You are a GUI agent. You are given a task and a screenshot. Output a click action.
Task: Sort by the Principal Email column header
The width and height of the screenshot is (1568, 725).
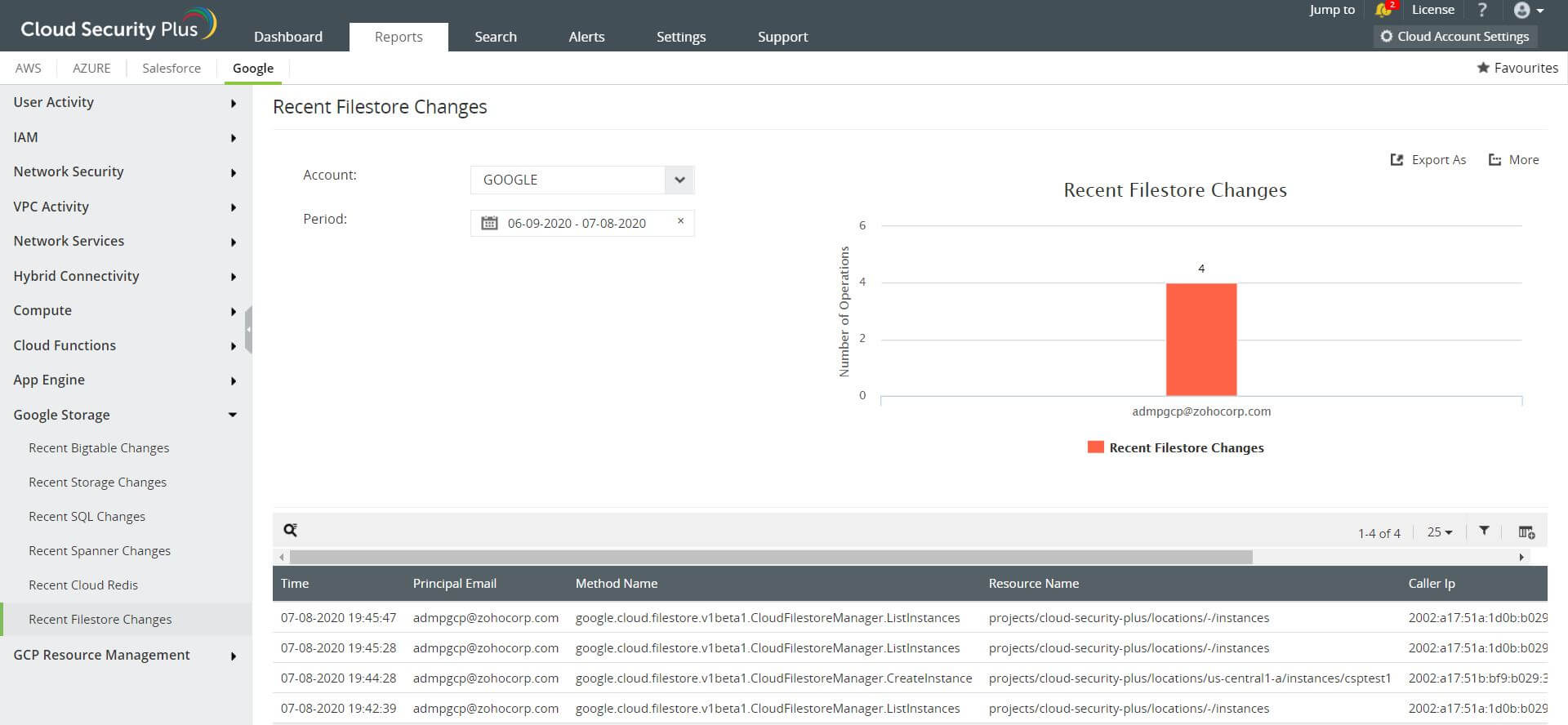(x=455, y=584)
